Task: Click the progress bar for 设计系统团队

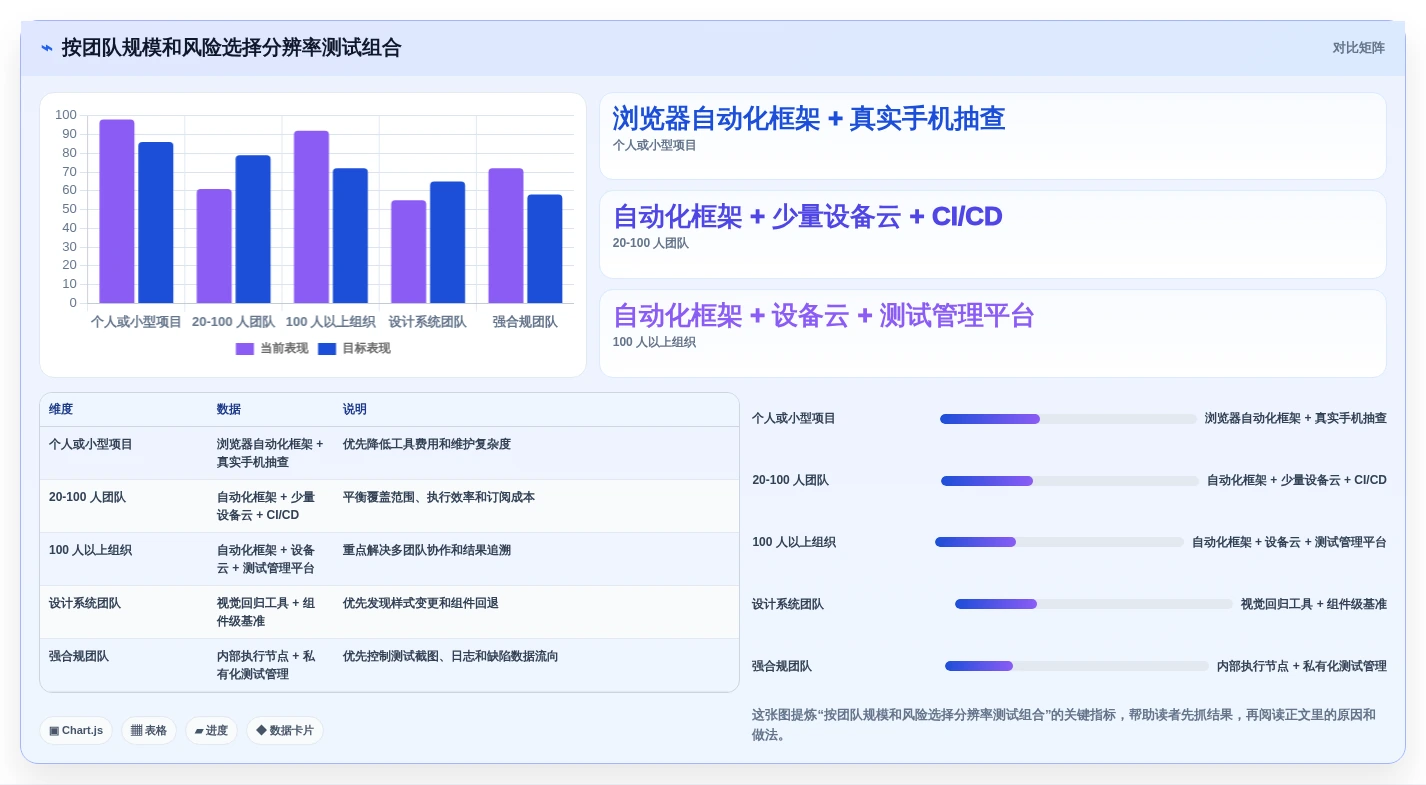Action: tap(1094, 605)
